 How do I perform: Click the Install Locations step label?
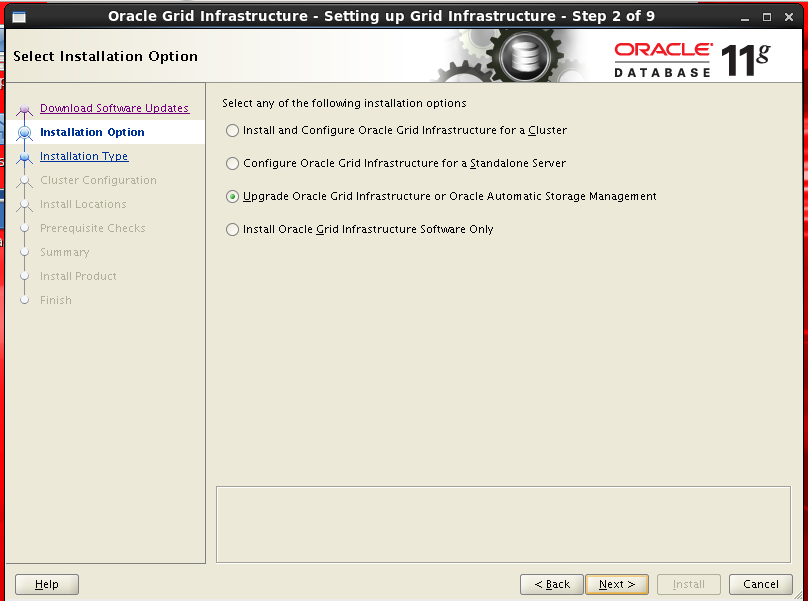click(x=83, y=204)
